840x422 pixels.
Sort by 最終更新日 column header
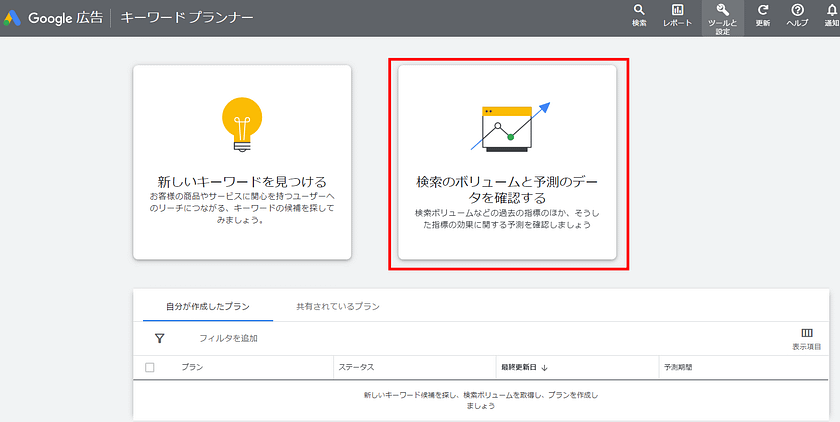point(524,367)
